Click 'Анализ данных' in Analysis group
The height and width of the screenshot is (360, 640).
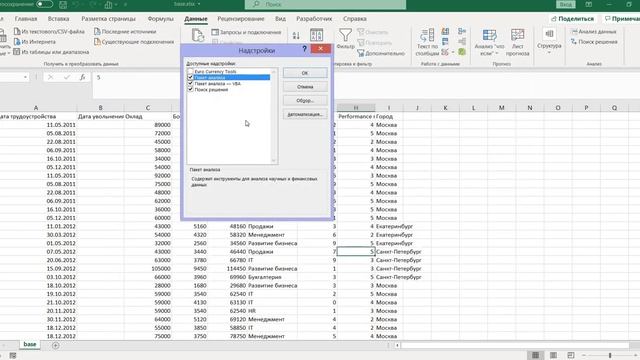tap(593, 31)
